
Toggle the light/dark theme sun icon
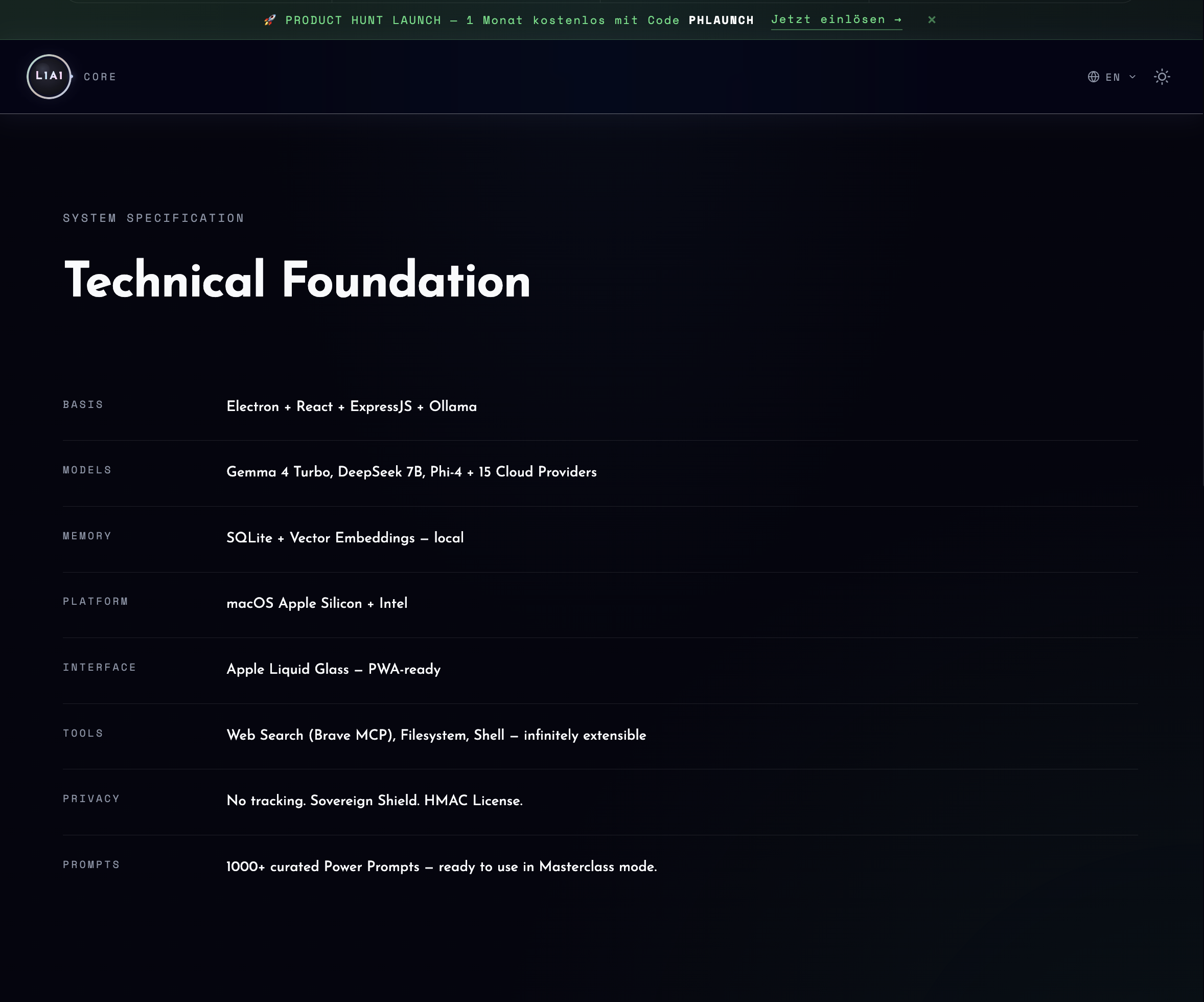pyautogui.click(x=1162, y=77)
